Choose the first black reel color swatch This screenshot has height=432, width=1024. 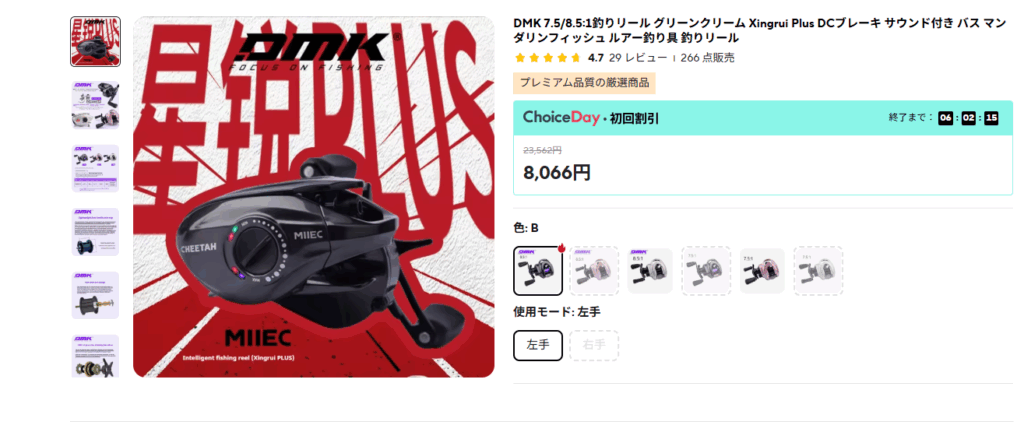(x=538, y=271)
